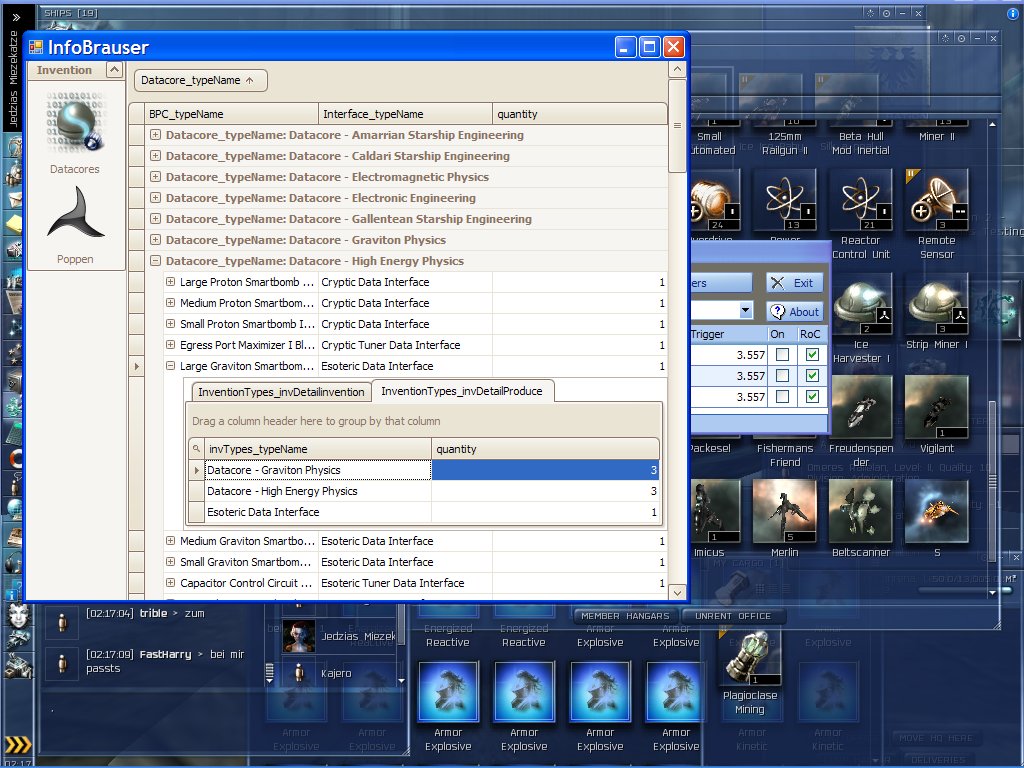Sort by invTypes_typeName column header

tap(317, 449)
